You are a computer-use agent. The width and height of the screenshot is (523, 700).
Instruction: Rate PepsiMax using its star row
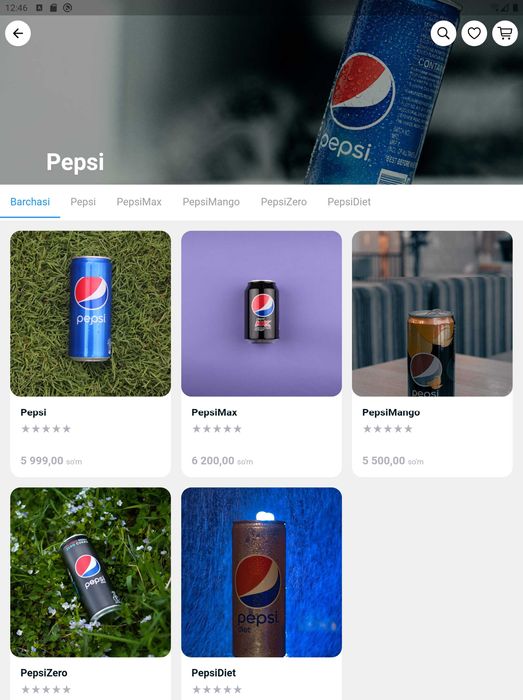(217, 429)
